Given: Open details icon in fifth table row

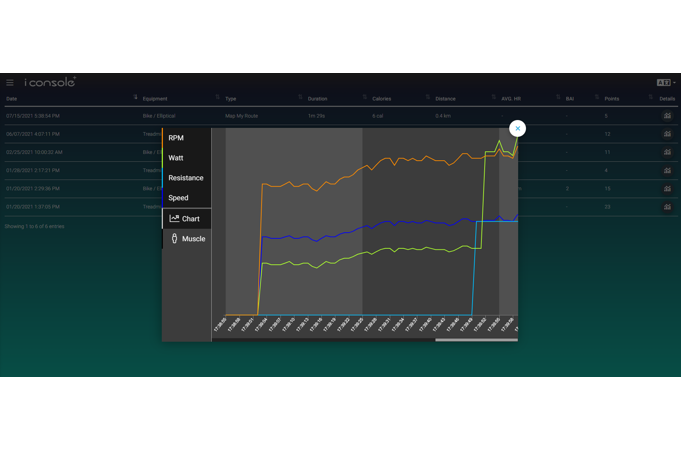Looking at the screenshot, I should coord(667,188).
